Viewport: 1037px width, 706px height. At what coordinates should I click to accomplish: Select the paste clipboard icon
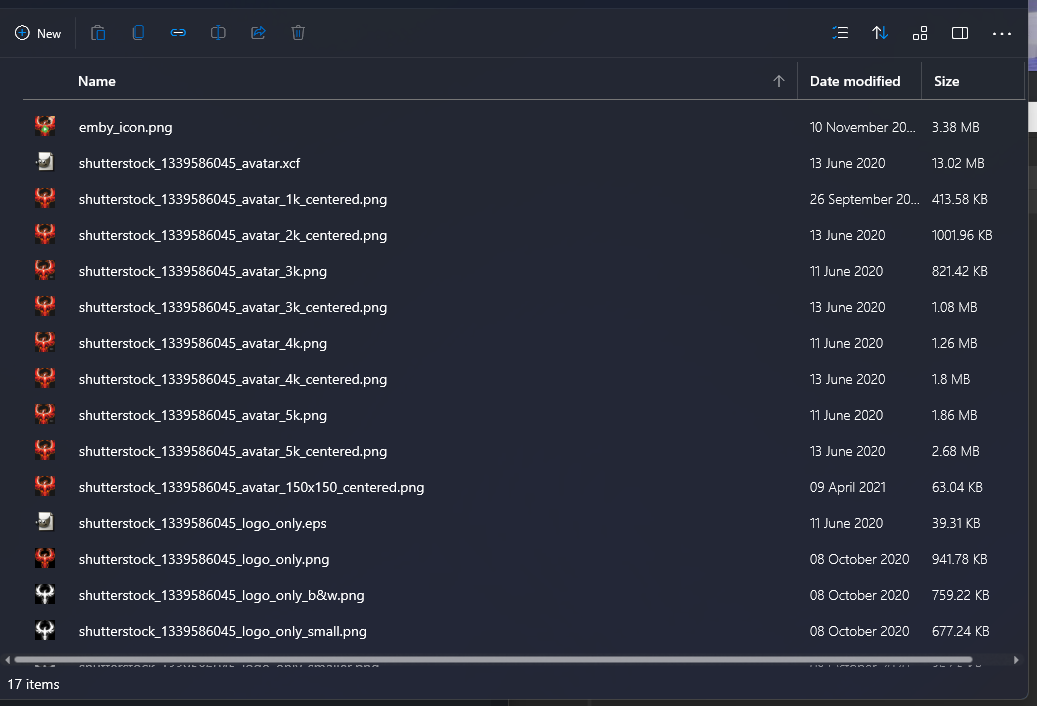click(x=98, y=33)
